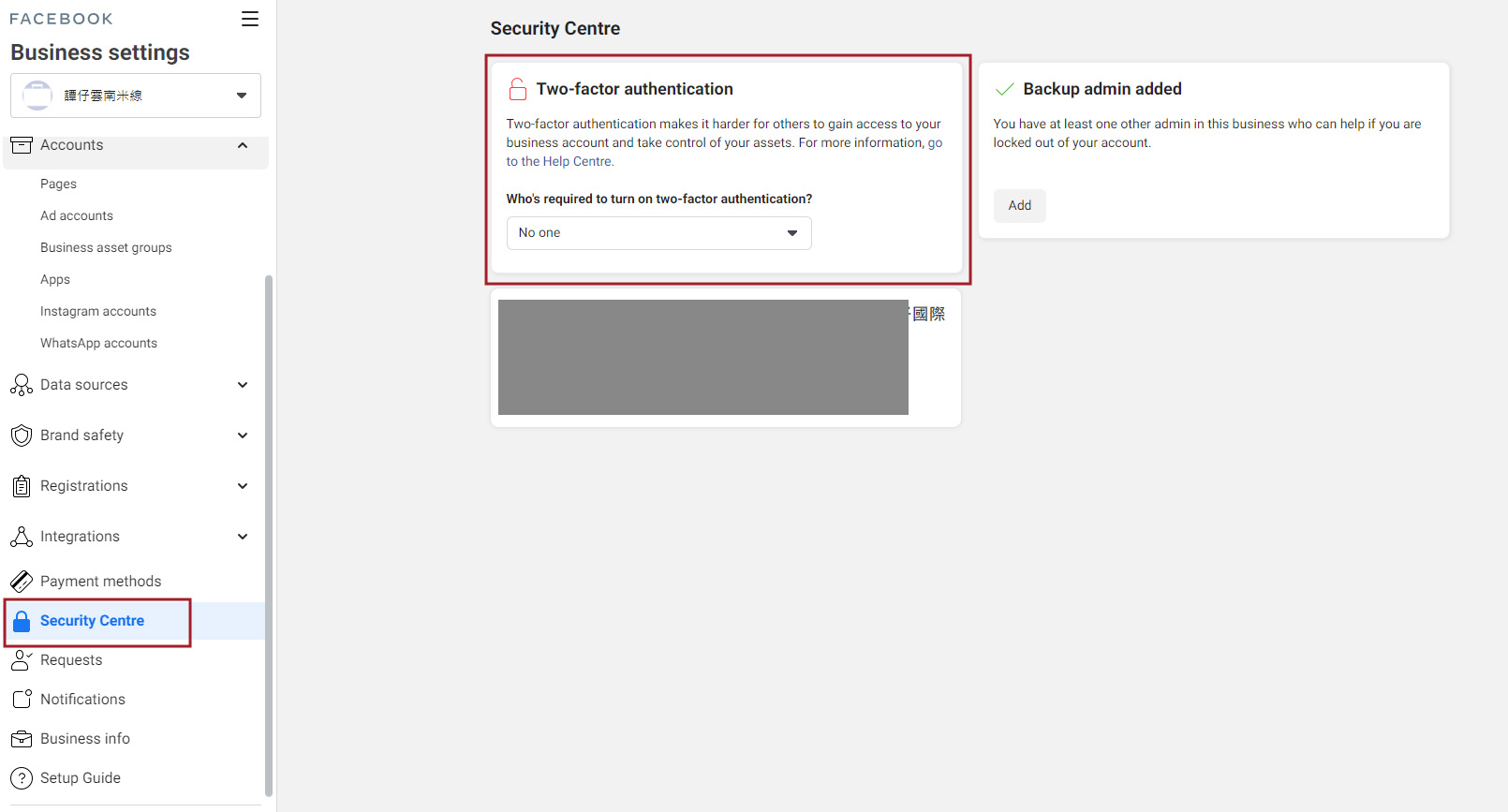Screen dimensions: 1508x812
Task: Click the Setup Guide question icon
Action: (21, 778)
